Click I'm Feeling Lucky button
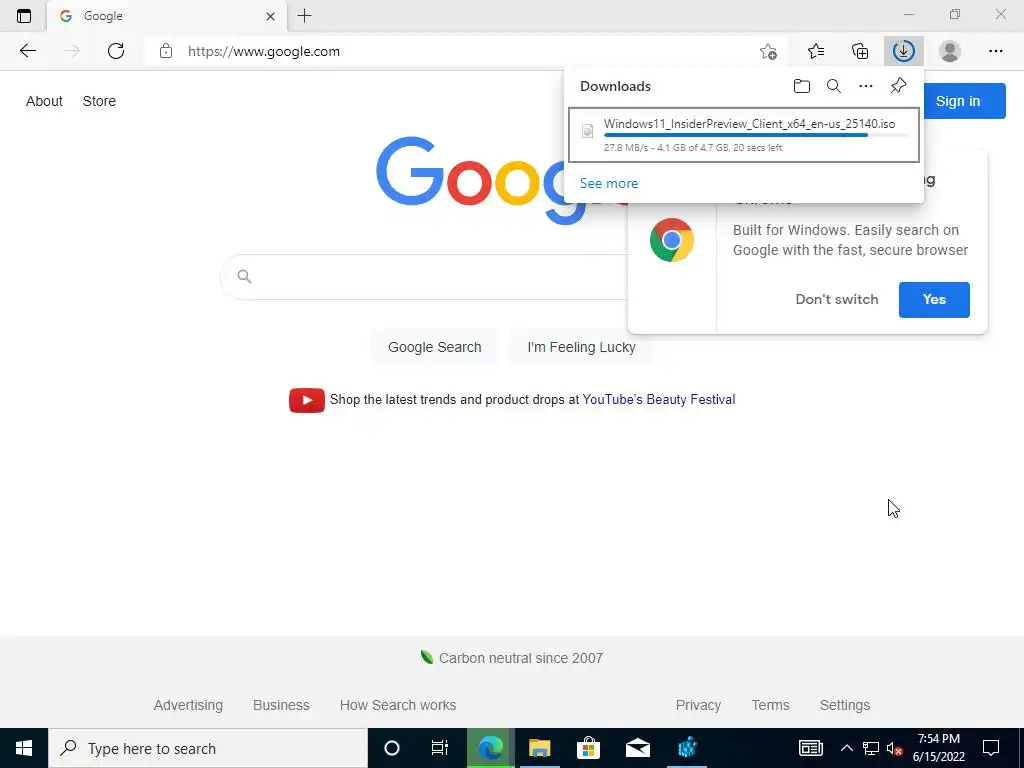Screen dimensions: 1024x768 pos(581,347)
